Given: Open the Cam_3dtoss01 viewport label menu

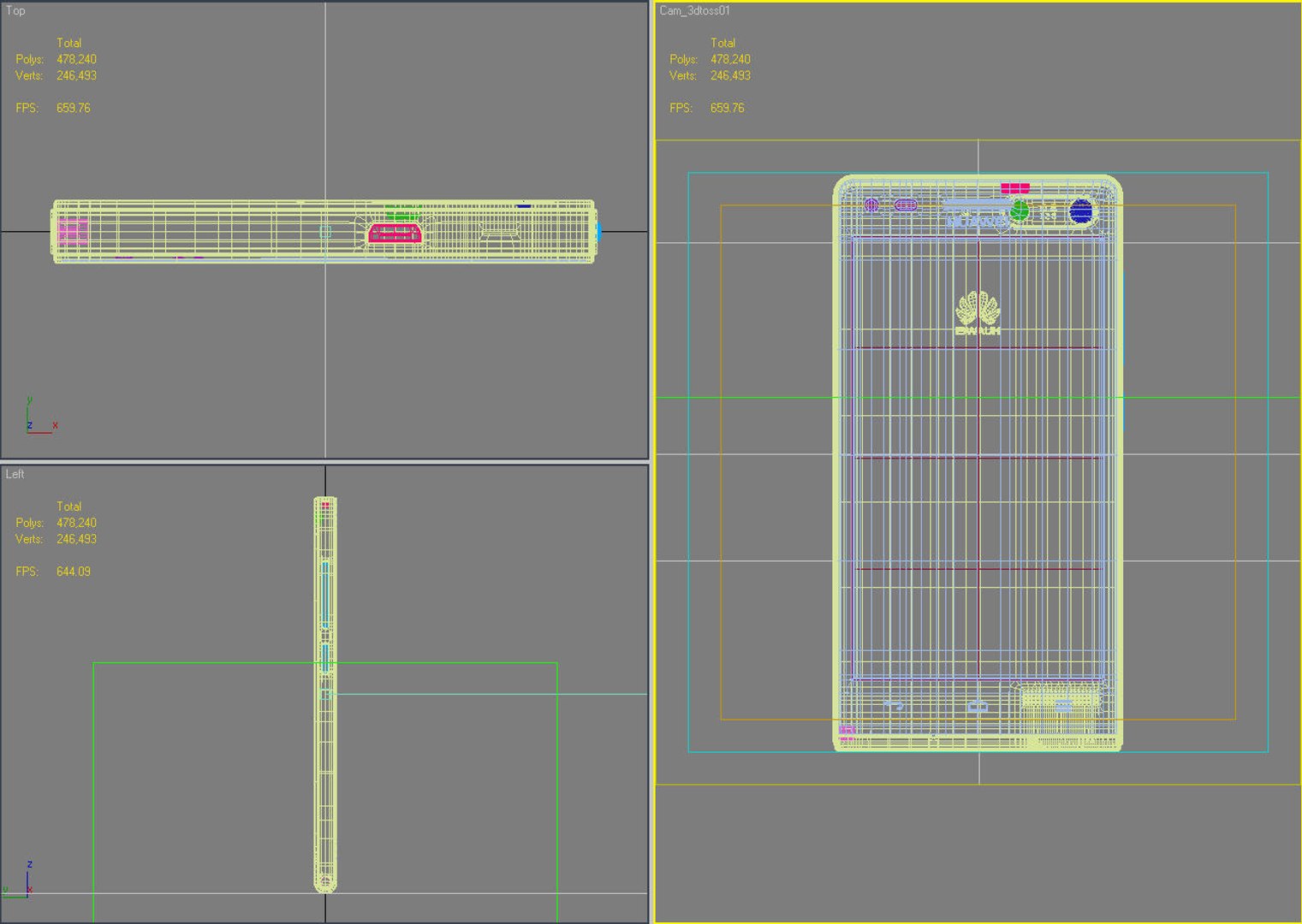Looking at the screenshot, I should 694,10.
